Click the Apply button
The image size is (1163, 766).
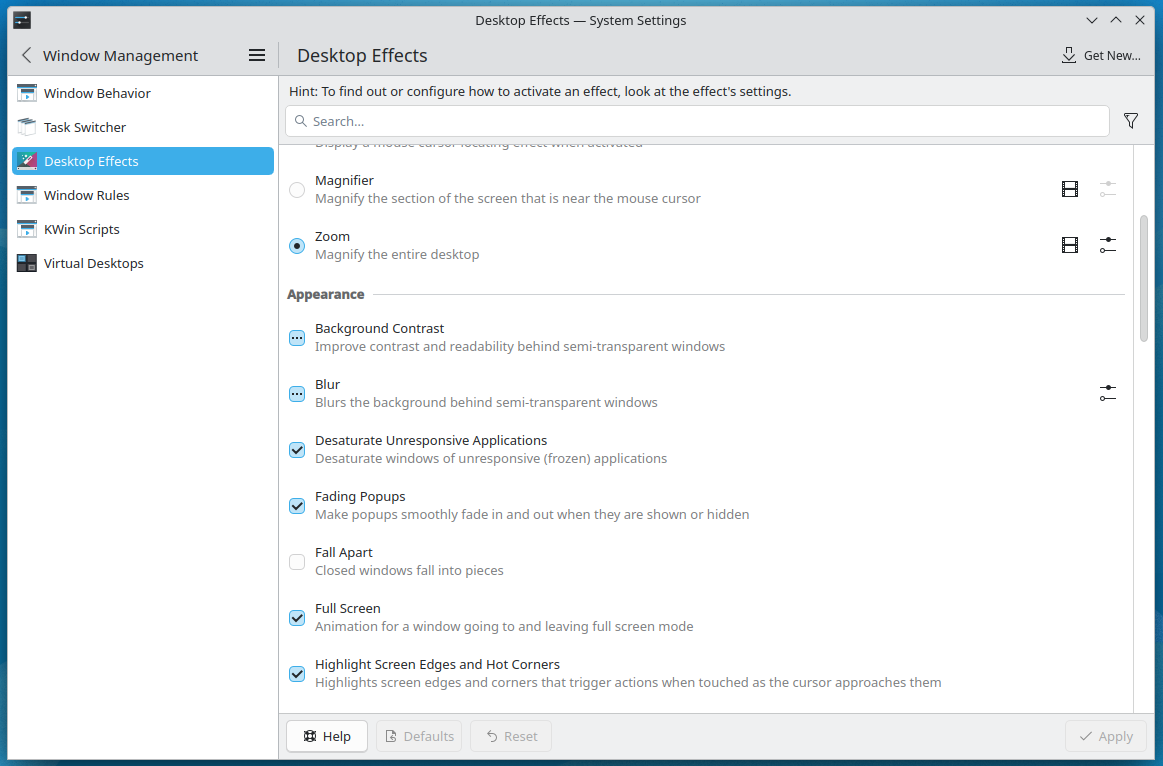tap(1106, 736)
